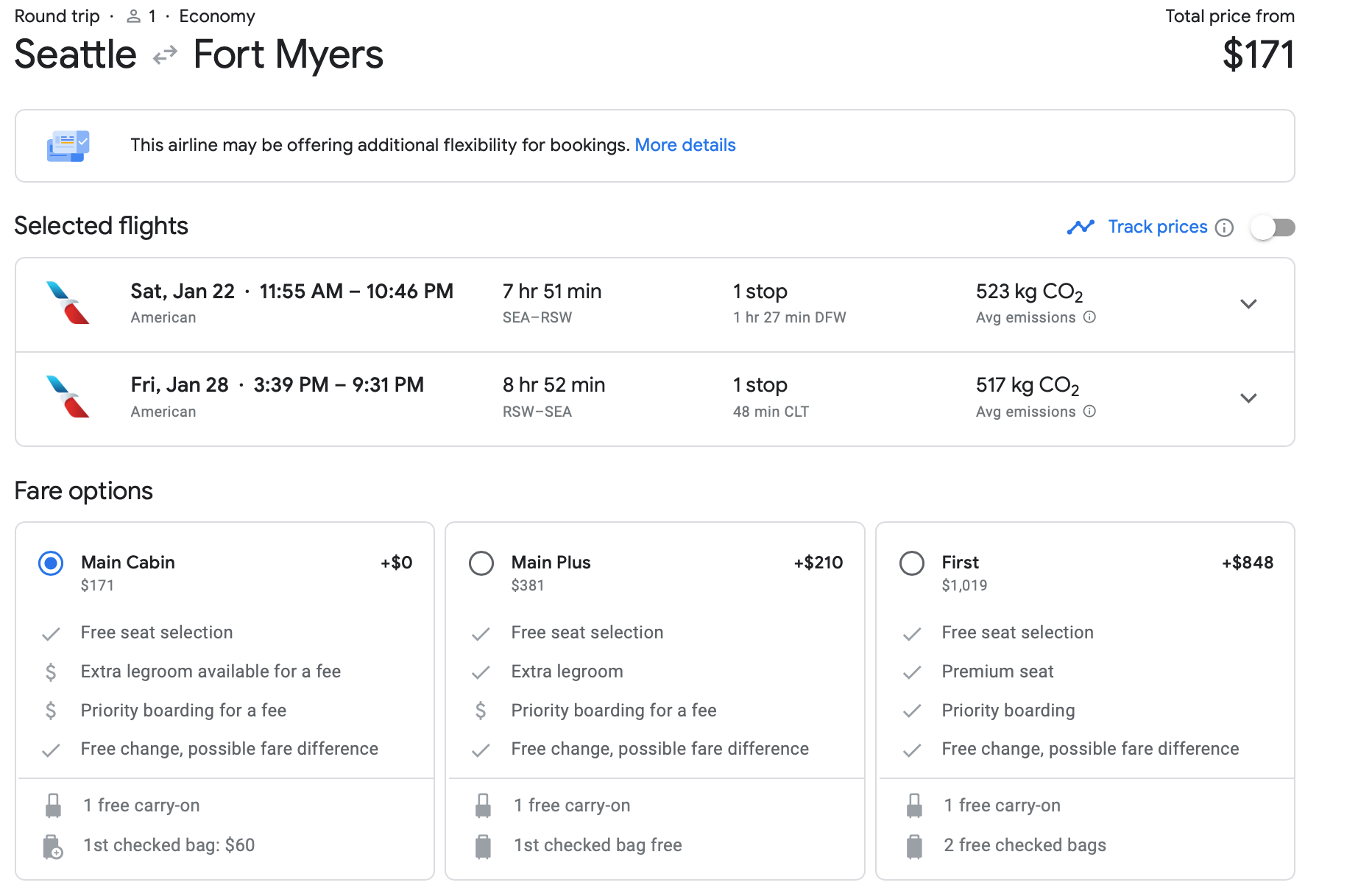
Task: Click the First fare $1,019 price
Action: [964, 585]
